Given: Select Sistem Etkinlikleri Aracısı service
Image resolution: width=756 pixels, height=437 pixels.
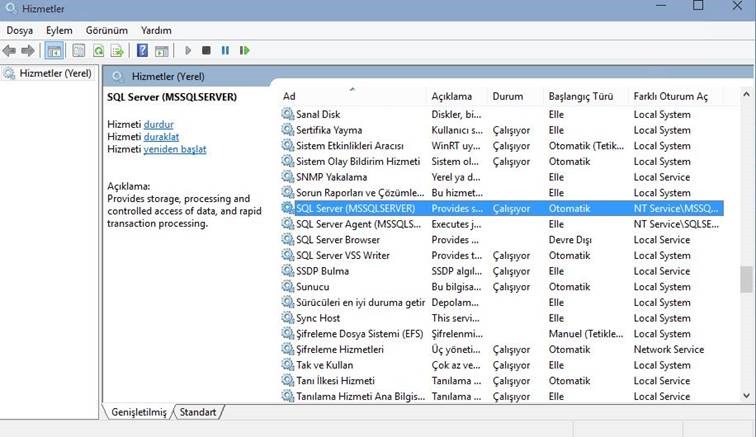Looking at the screenshot, I should click(x=350, y=146).
